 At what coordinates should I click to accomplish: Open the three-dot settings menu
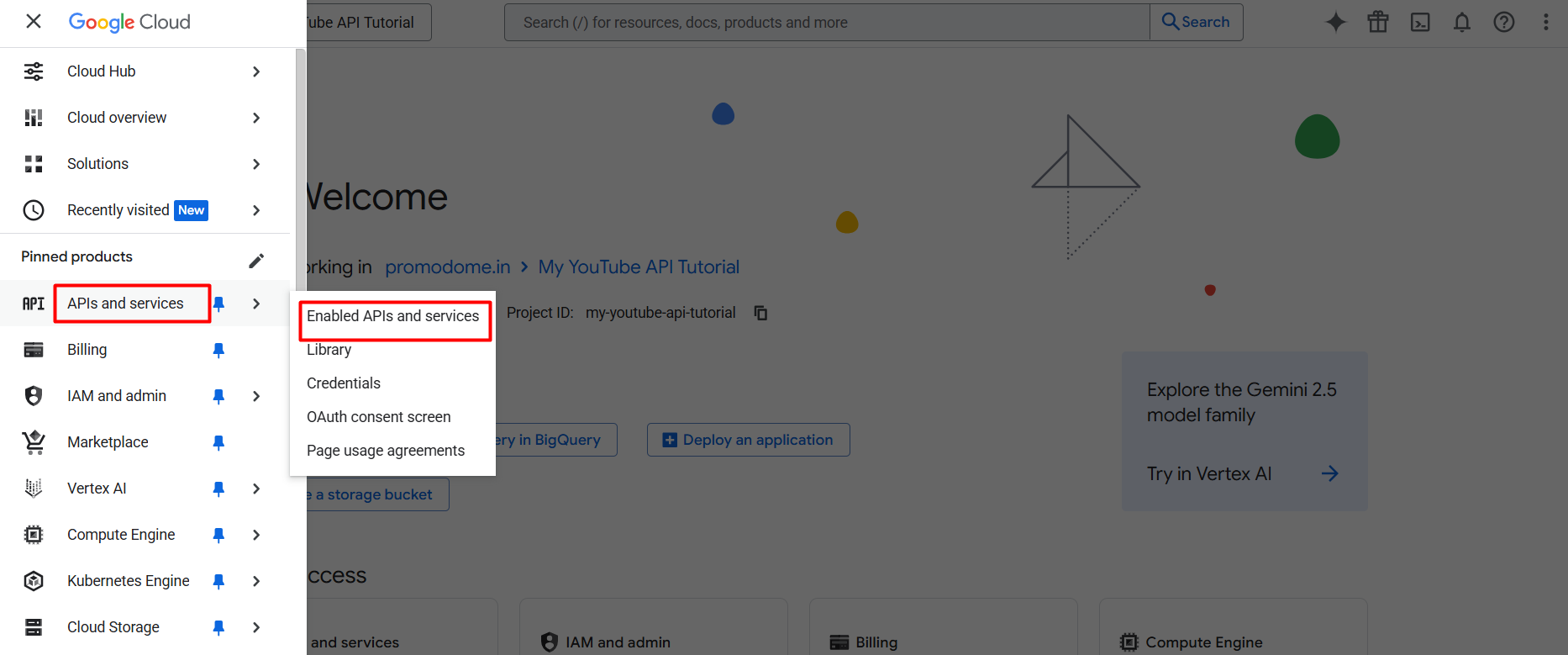click(x=1546, y=22)
